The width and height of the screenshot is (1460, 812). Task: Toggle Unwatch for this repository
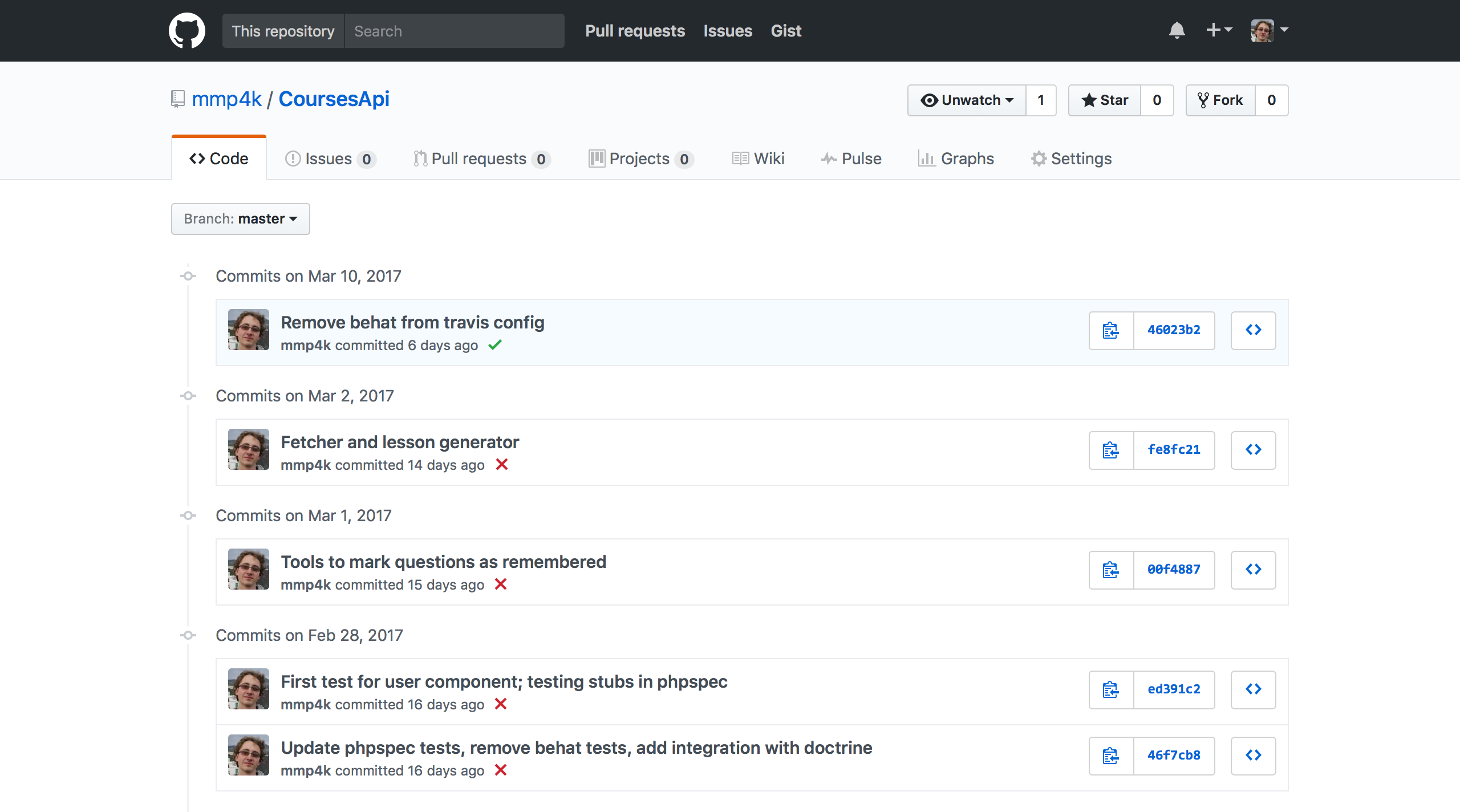[x=967, y=100]
